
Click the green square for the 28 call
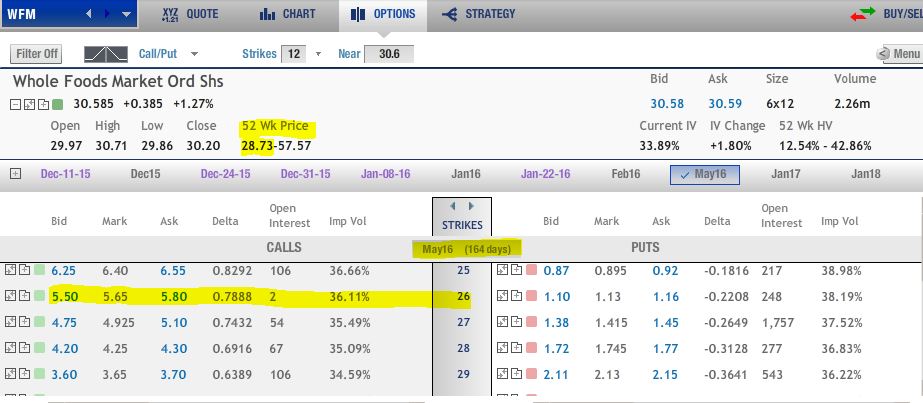pos(39,348)
